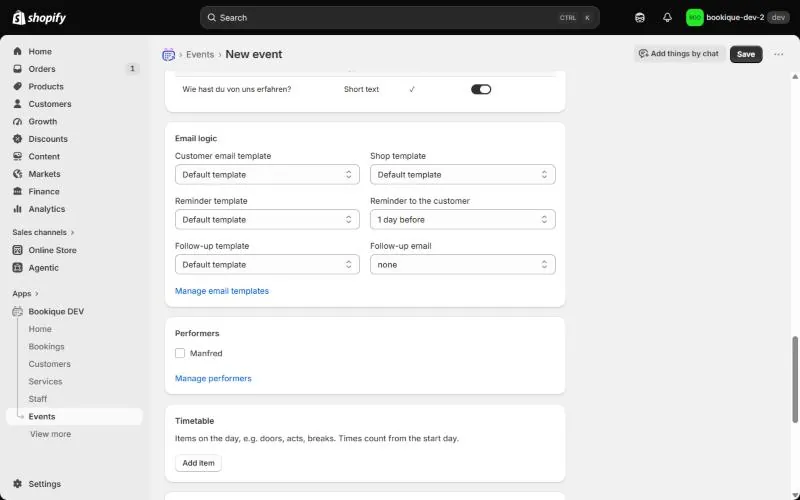
Task: Open Reminder to the customer dropdown
Action: coord(462,219)
